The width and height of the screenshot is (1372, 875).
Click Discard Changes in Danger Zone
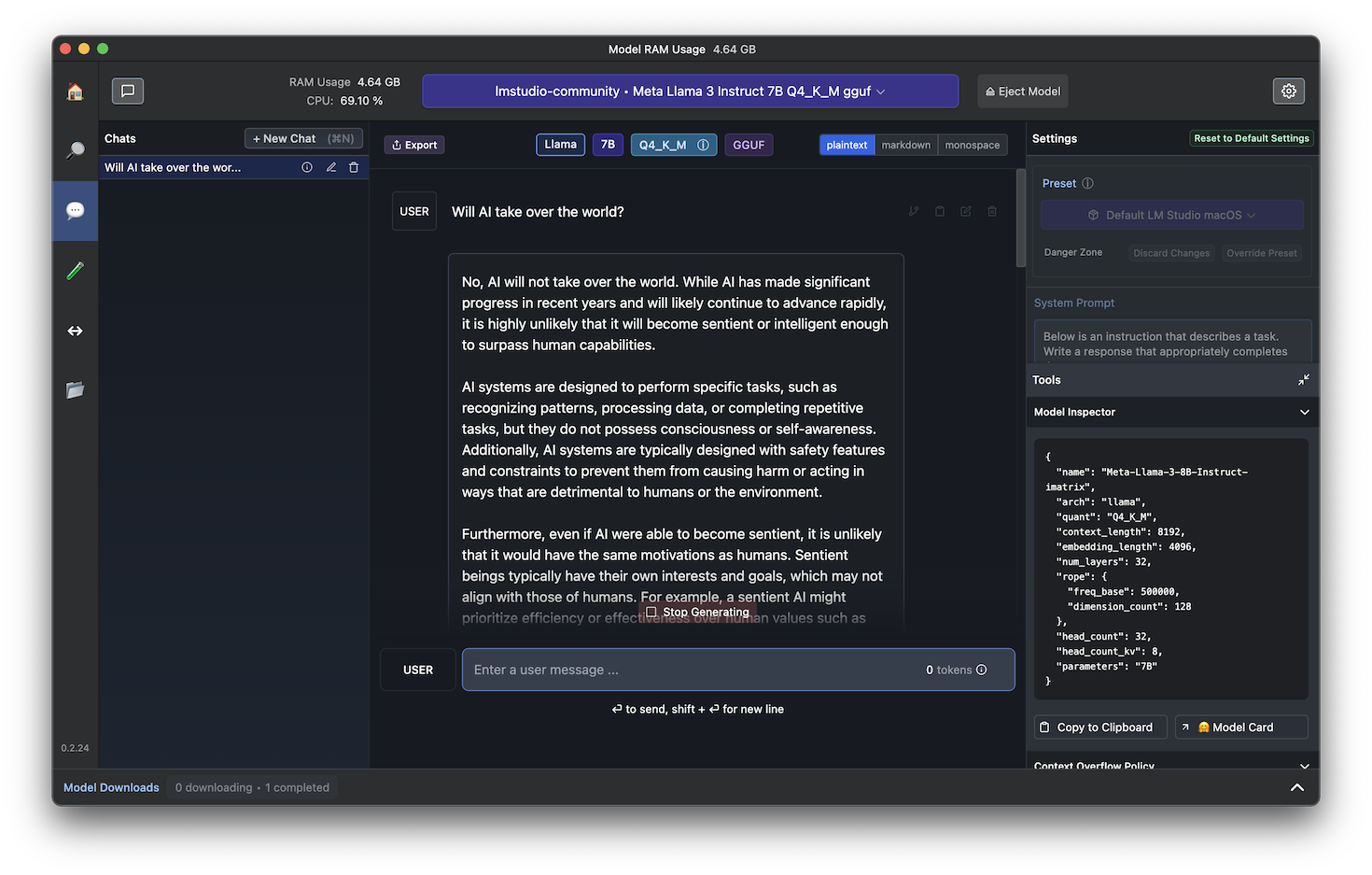[x=1171, y=253]
